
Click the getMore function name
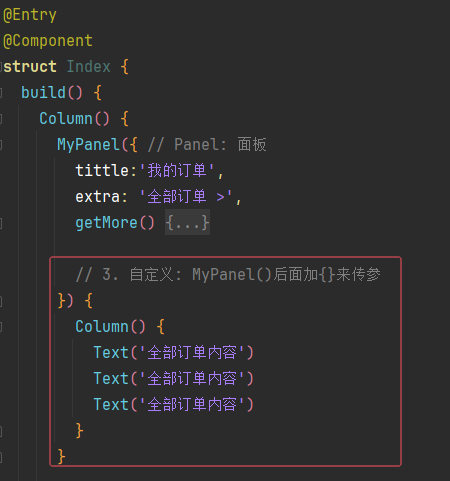(x=106, y=223)
